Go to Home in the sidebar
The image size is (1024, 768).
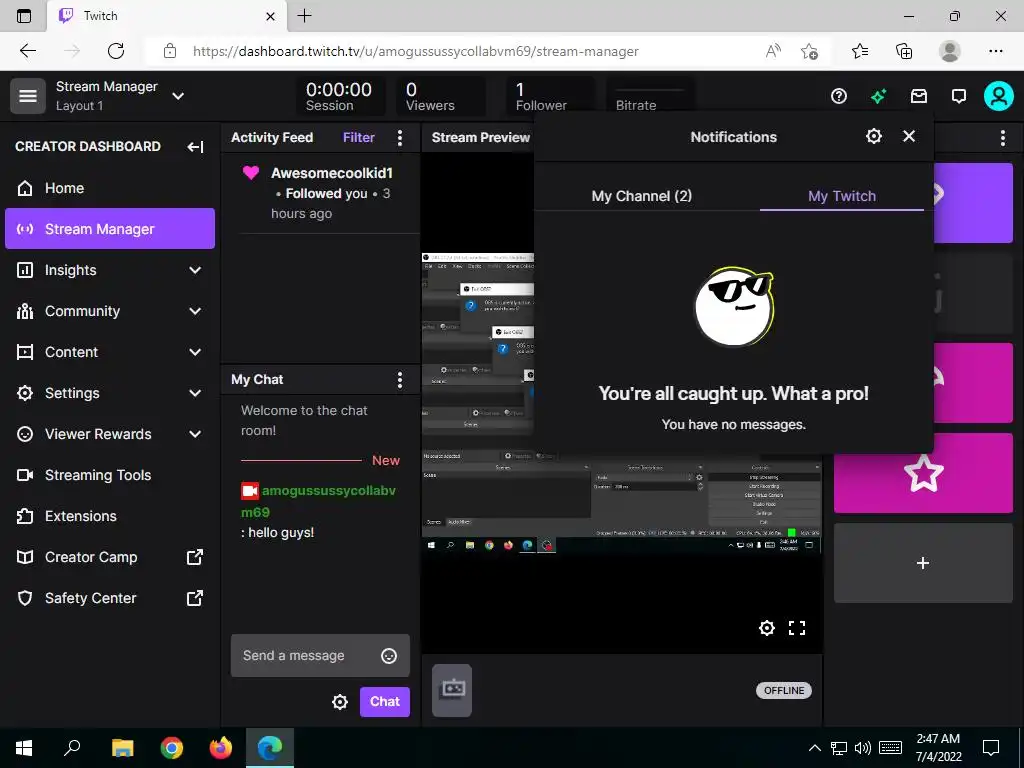click(x=110, y=188)
